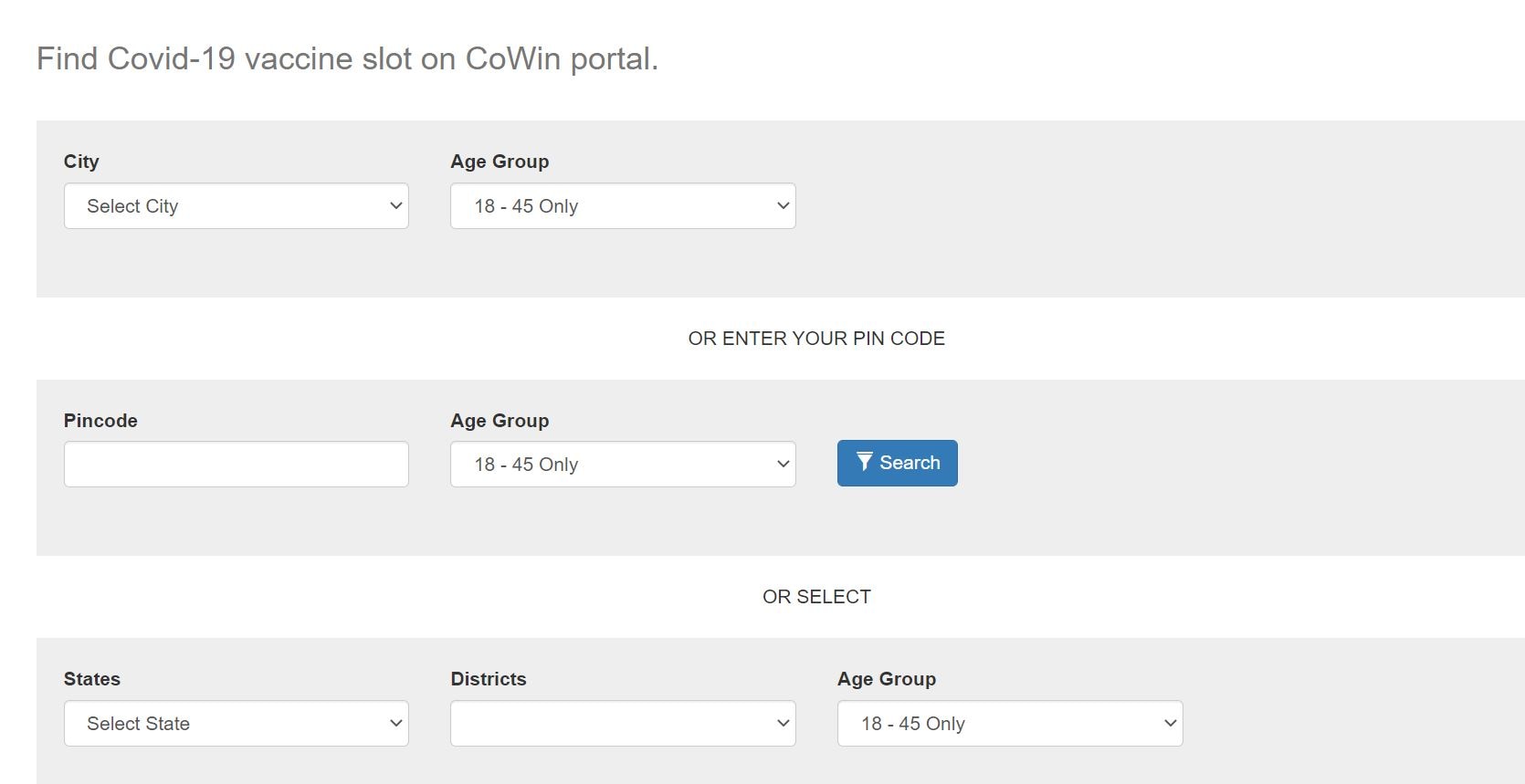Image resolution: width=1525 pixels, height=784 pixels.
Task: Click the 'OR SELECT' text
Action: [816, 597]
